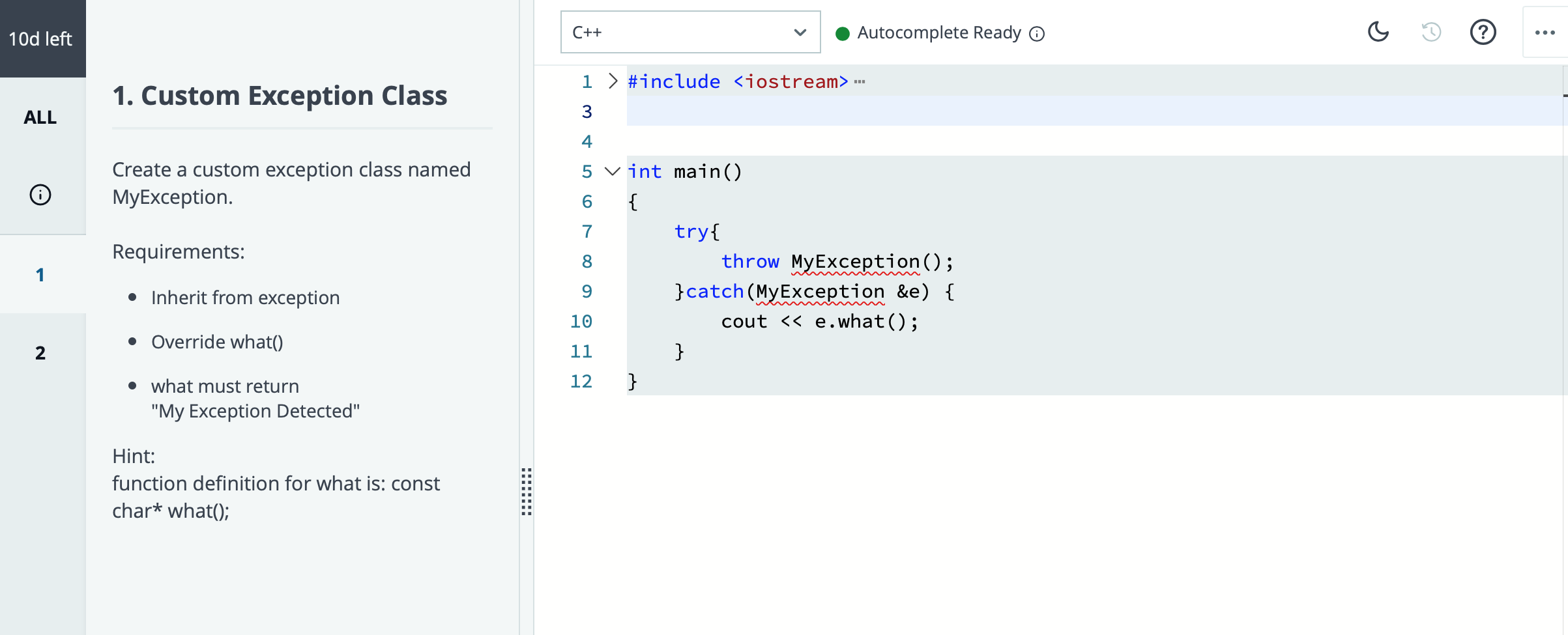Click the info icon in left sidebar

(x=40, y=194)
